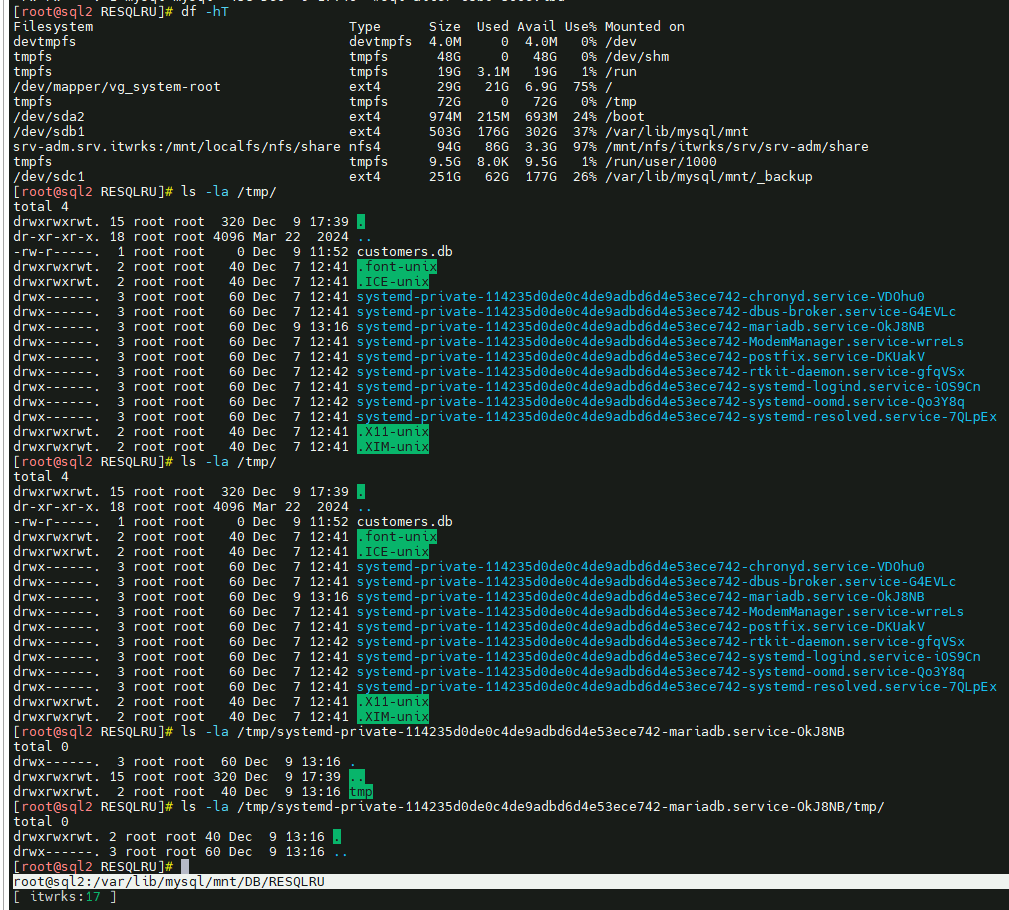
Task: Select the /boot mount point text
Action: [627, 116]
